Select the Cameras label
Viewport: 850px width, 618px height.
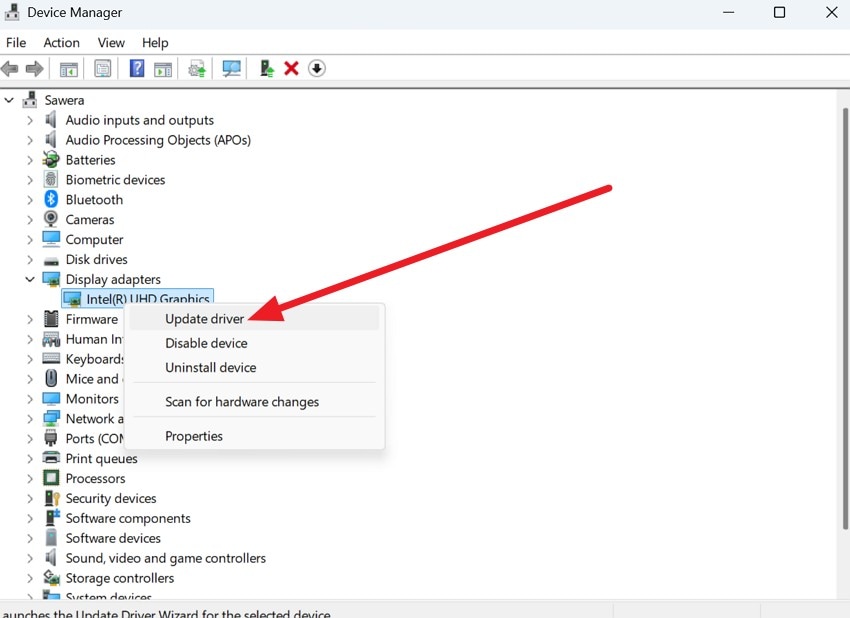pos(90,220)
